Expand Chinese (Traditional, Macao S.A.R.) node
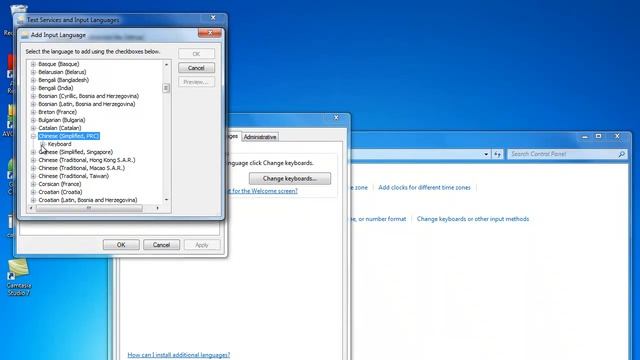The image size is (640, 360). (33, 168)
